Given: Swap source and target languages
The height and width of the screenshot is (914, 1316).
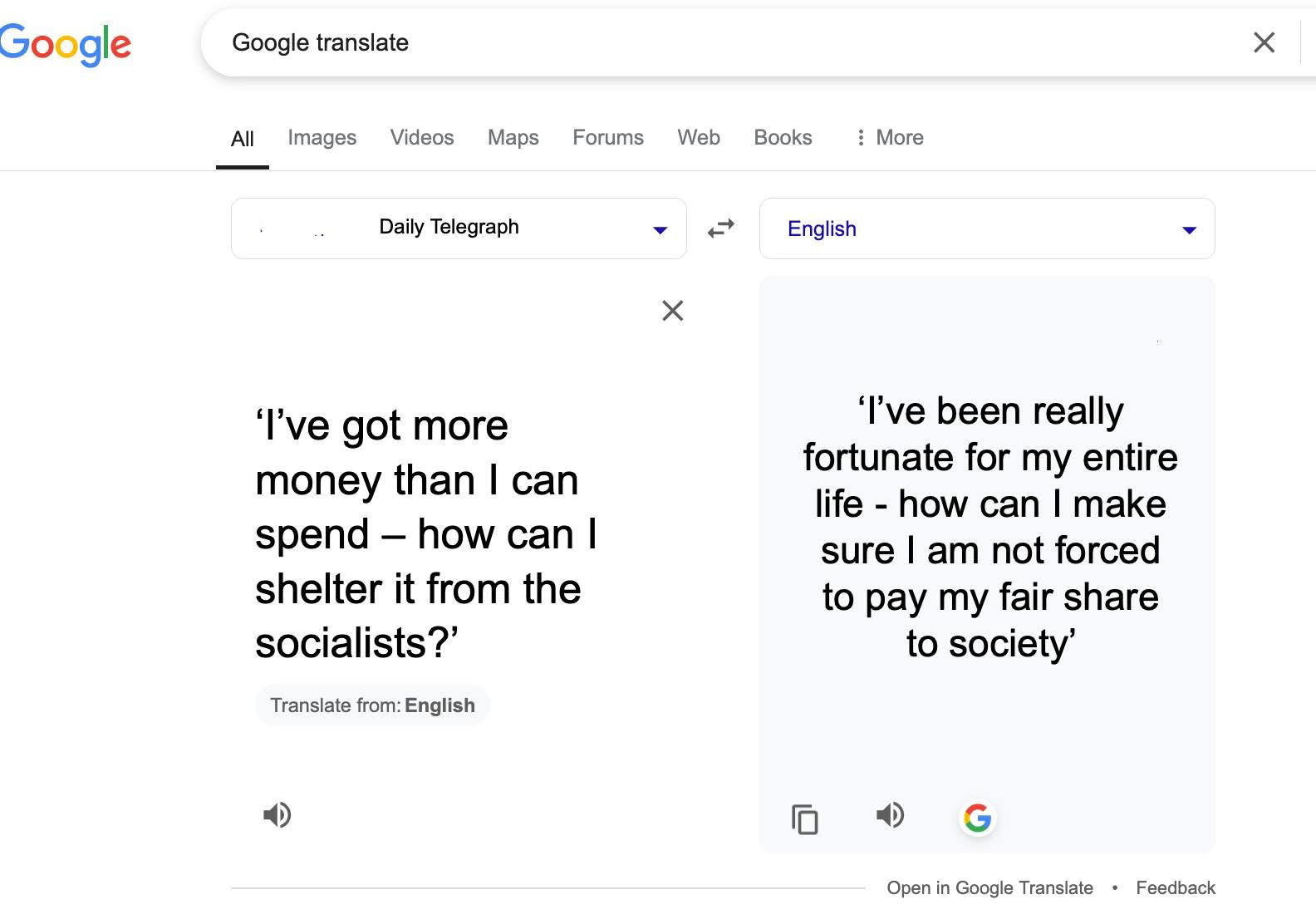Looking at the screenshot, I should click(721, 228).
